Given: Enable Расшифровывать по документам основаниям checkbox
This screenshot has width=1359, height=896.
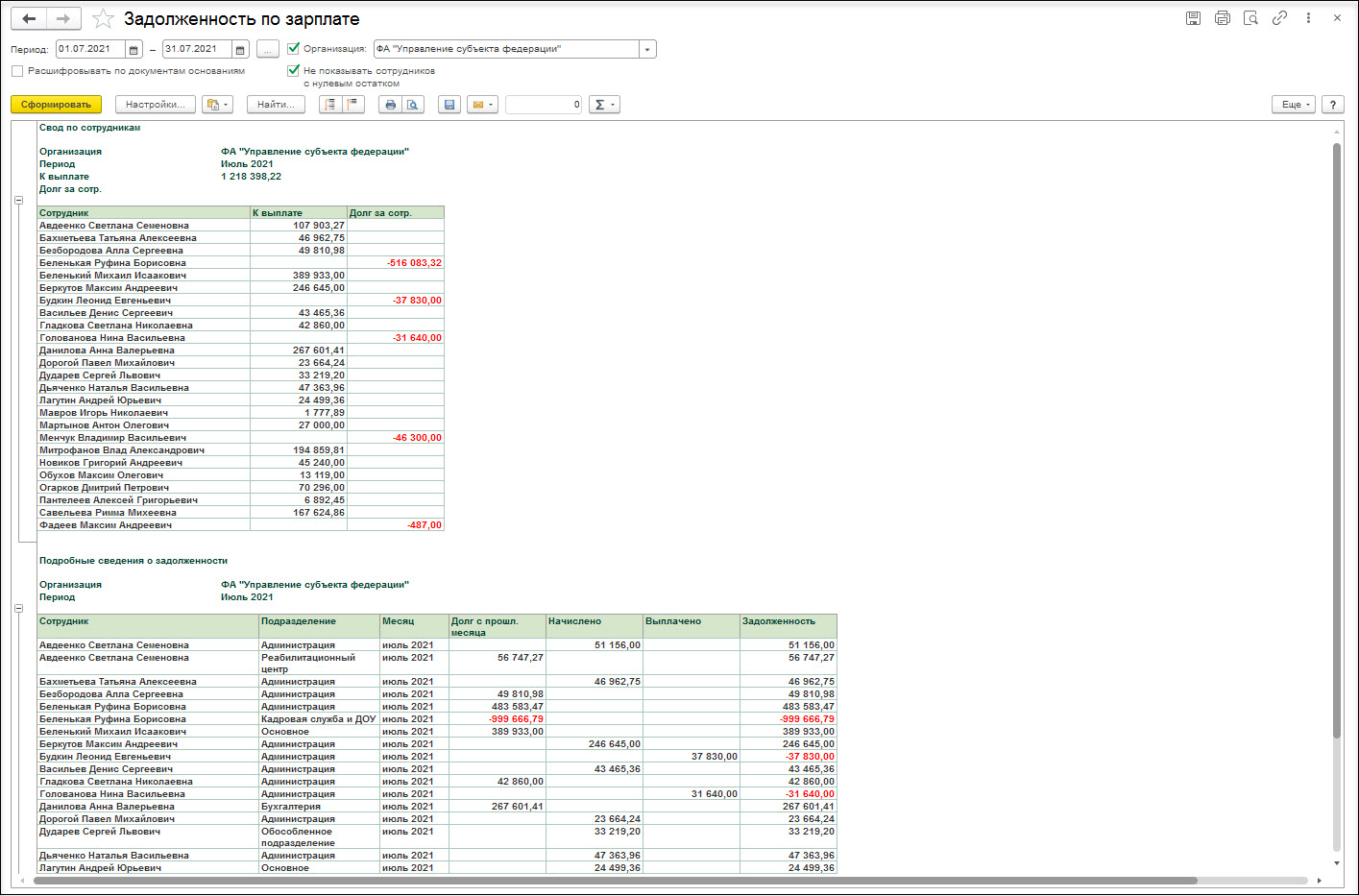Looking at the screenshot, I should tap(17, 71).
